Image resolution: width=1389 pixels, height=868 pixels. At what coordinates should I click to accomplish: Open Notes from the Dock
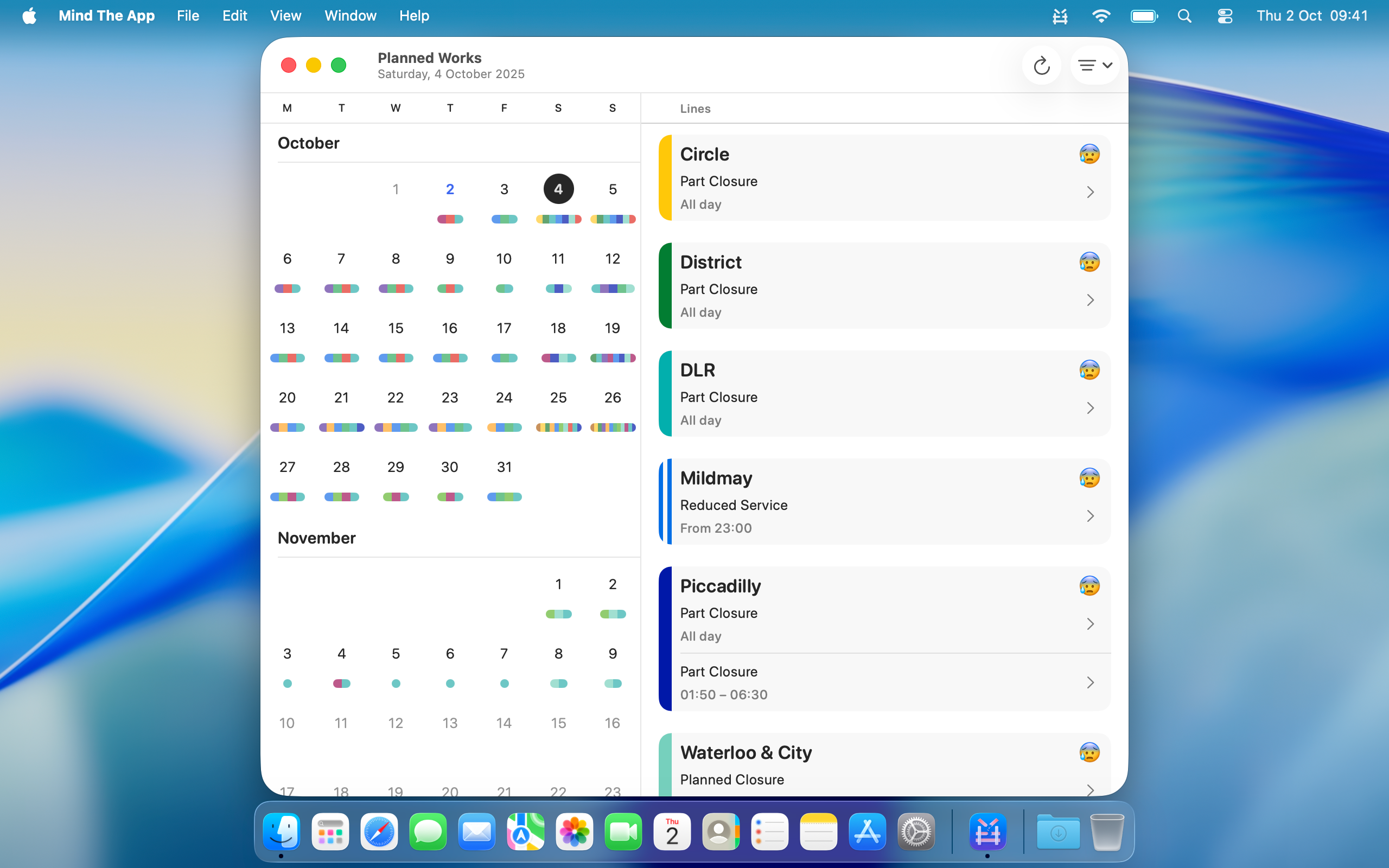pos(818,831)
